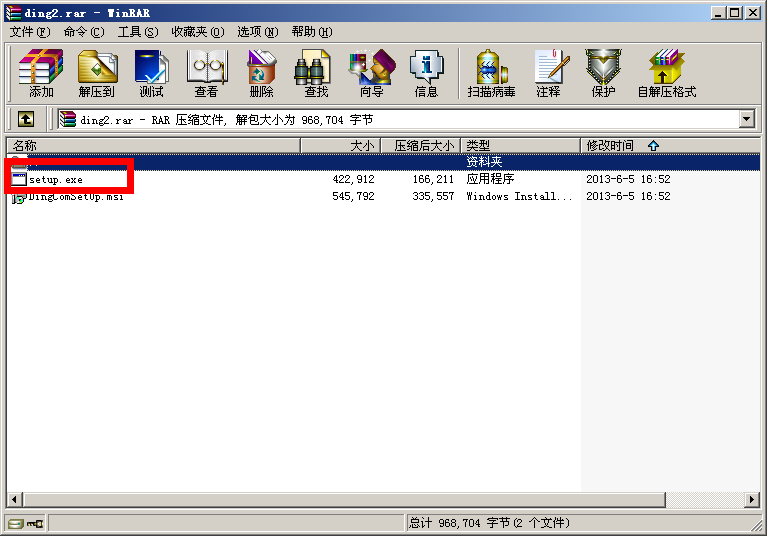Click the DingComSetUp.msi file icon
This screenshot has width=767, height=536.
pyautogui.click(x=18, y=197)
